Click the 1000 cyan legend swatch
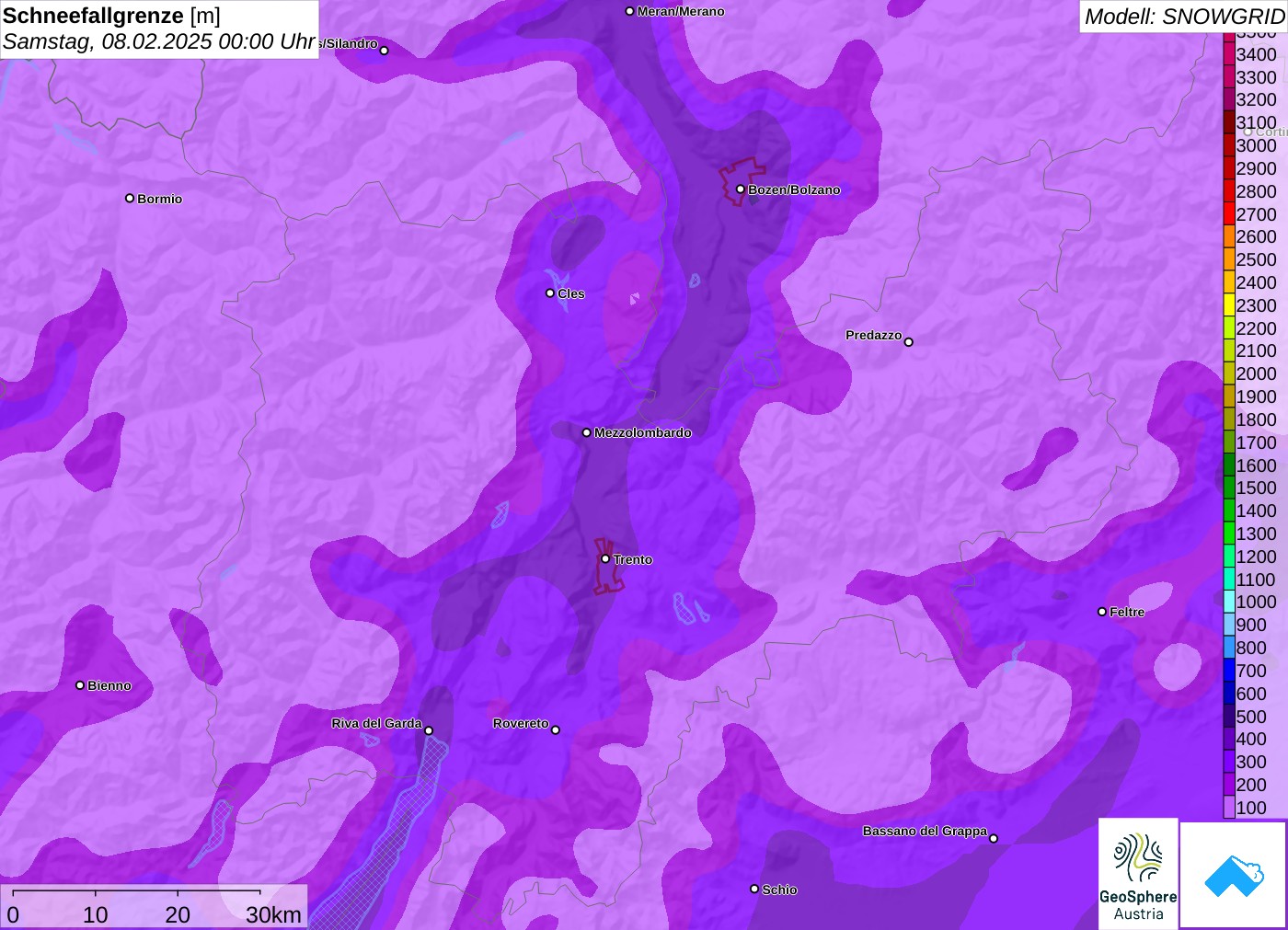This screenshot has width=1288, height=930. pos(1229,602)
